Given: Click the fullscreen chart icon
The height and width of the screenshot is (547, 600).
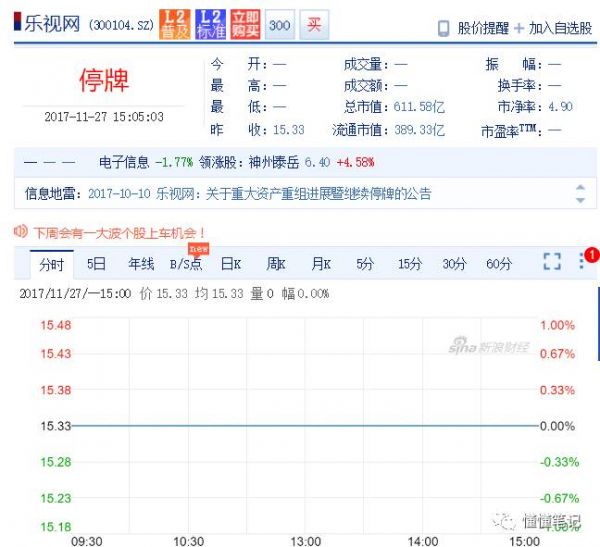Looking at the screenshot, I should pos(552,261).
